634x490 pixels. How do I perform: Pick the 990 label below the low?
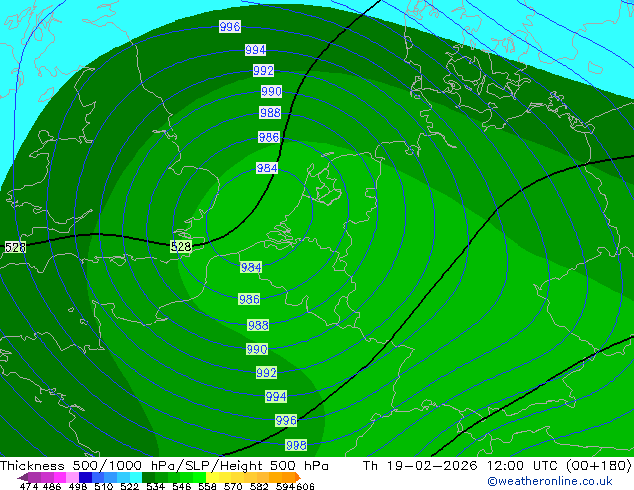click(x=257, y=349)
